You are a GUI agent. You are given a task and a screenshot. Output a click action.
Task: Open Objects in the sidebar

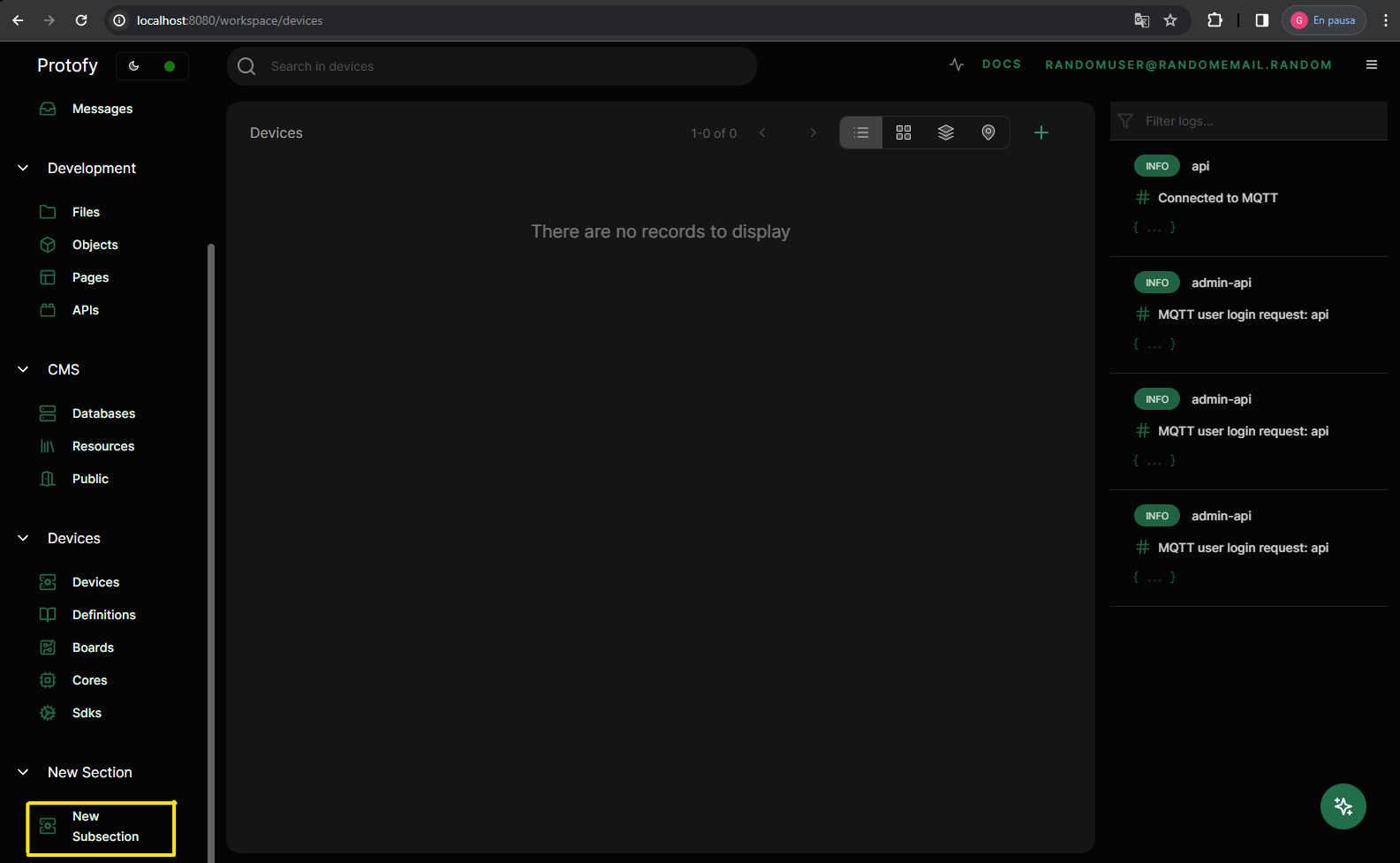[x=95, y=245]
